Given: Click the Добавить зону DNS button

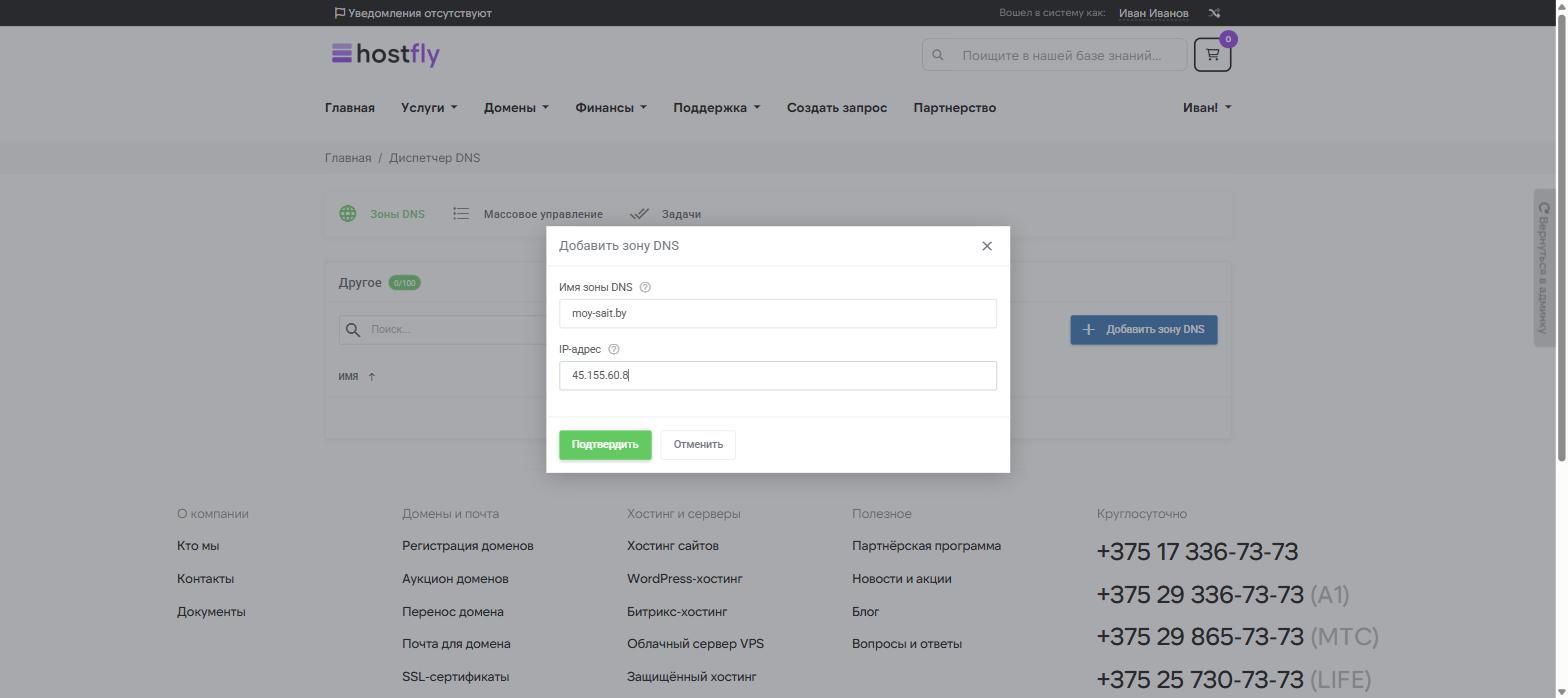Looking at the screenshot, I should coord(1144,330).
